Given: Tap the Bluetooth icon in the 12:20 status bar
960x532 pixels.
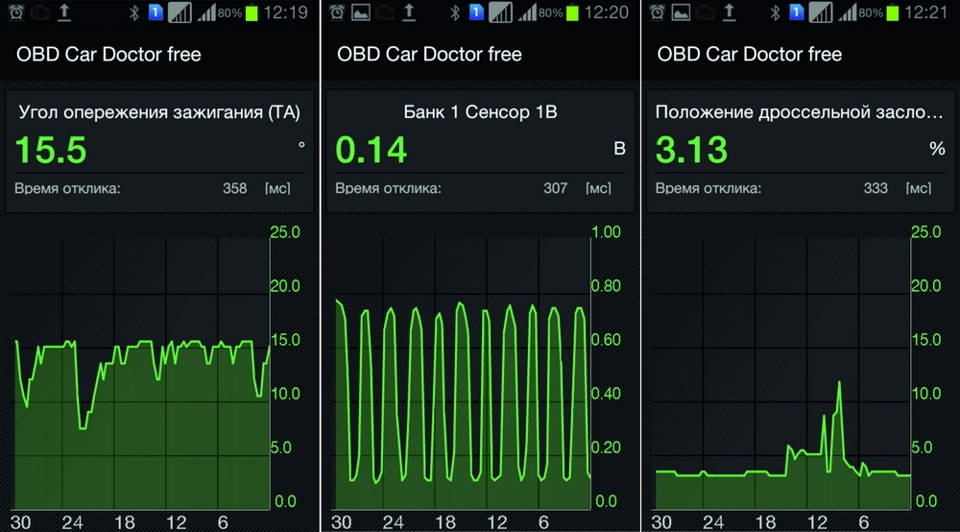Looking at the screenshot, I should click(x=455, y=13).
